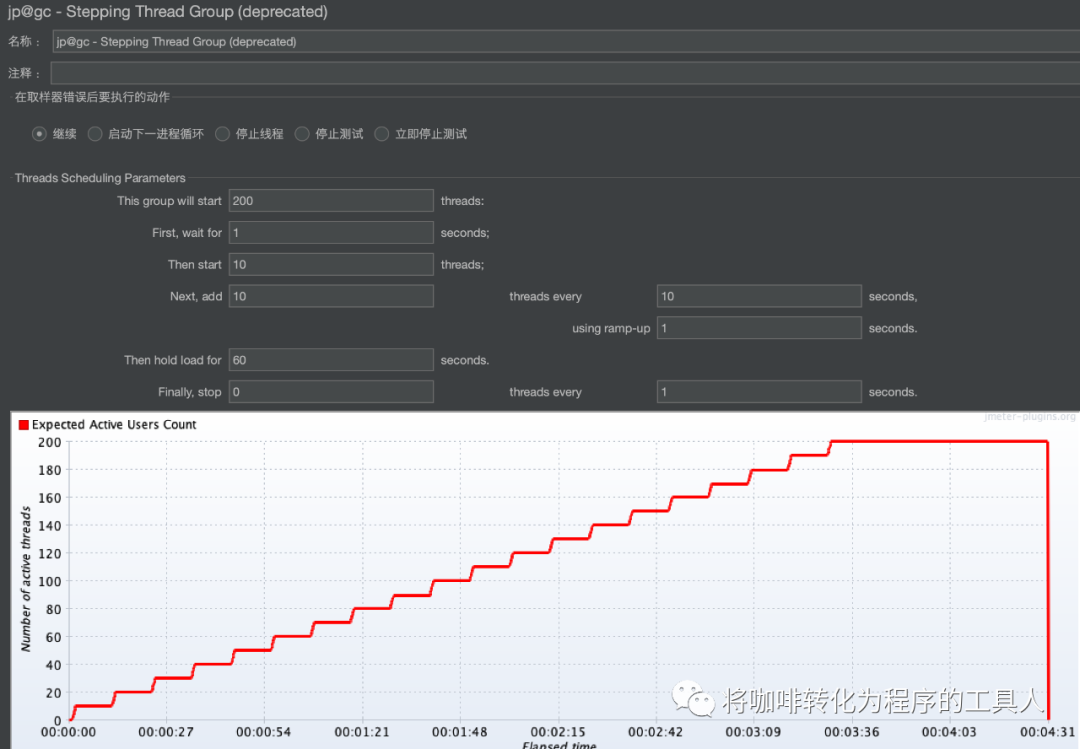1080x749 pixels.
Task: Click the 00:01:21 time axis label
Action: coord(362,732)
